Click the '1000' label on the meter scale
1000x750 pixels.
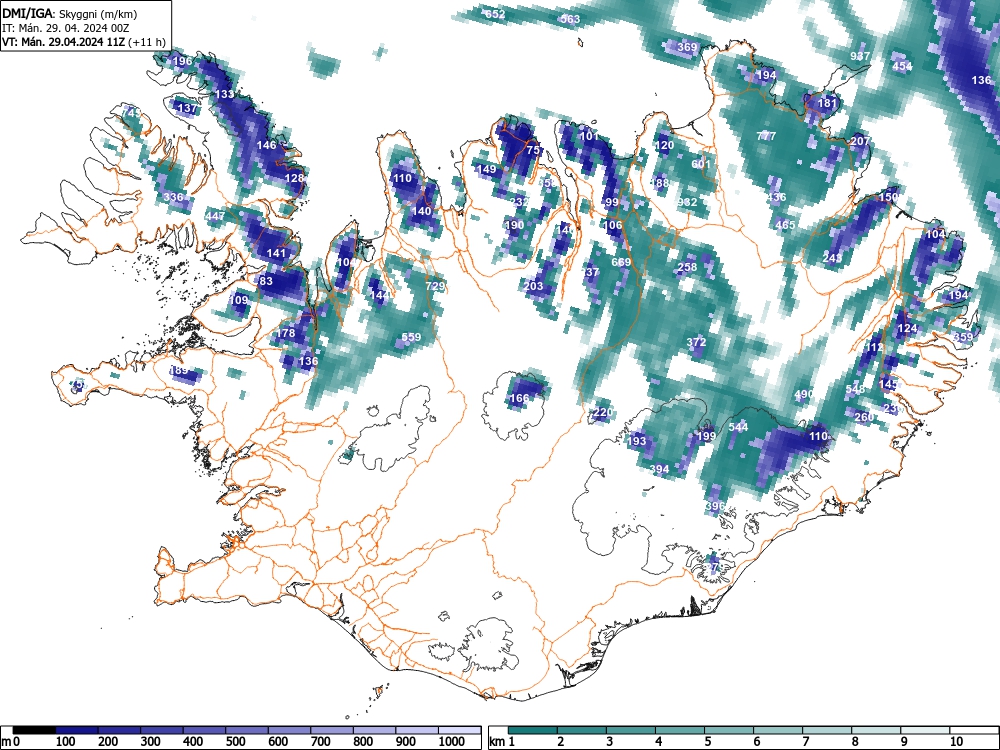click(452, 742)
